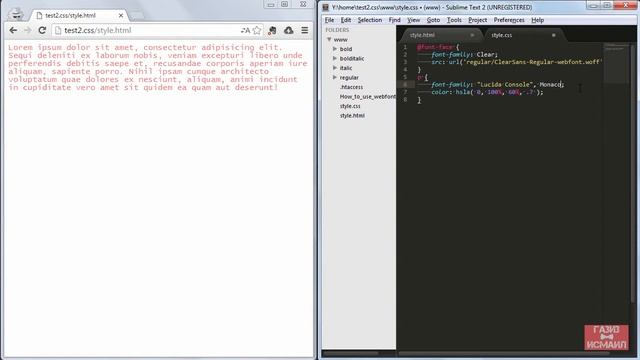Viewport: 640px width, 360px height.
Task: Open the Selection menu
Action: (x=370, y=20)
